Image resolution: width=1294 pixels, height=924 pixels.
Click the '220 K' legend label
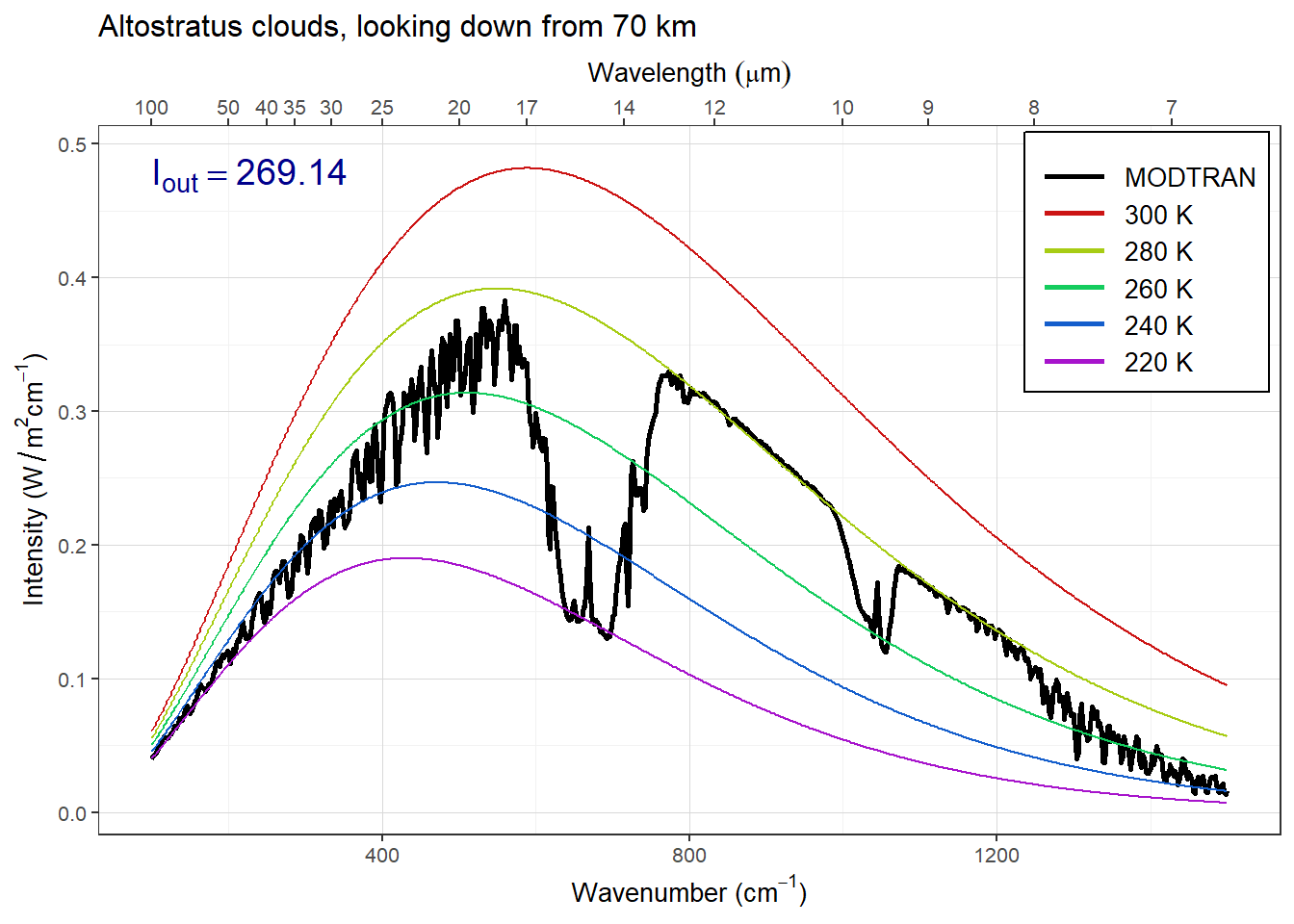pyautogui.click(x=1158, y=363)
